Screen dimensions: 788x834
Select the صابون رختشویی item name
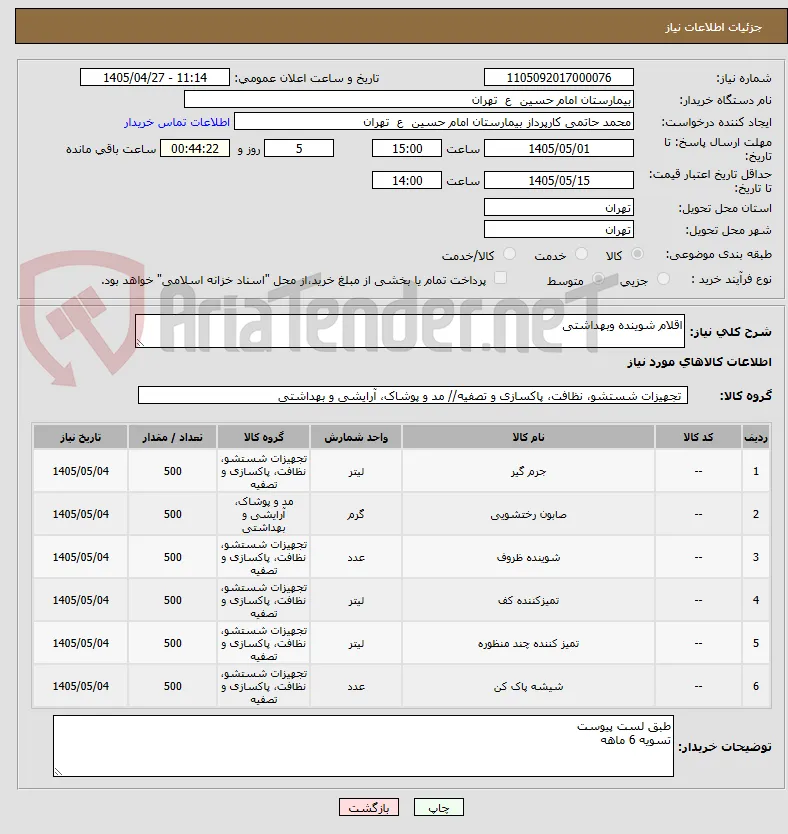tap(528, 515)
